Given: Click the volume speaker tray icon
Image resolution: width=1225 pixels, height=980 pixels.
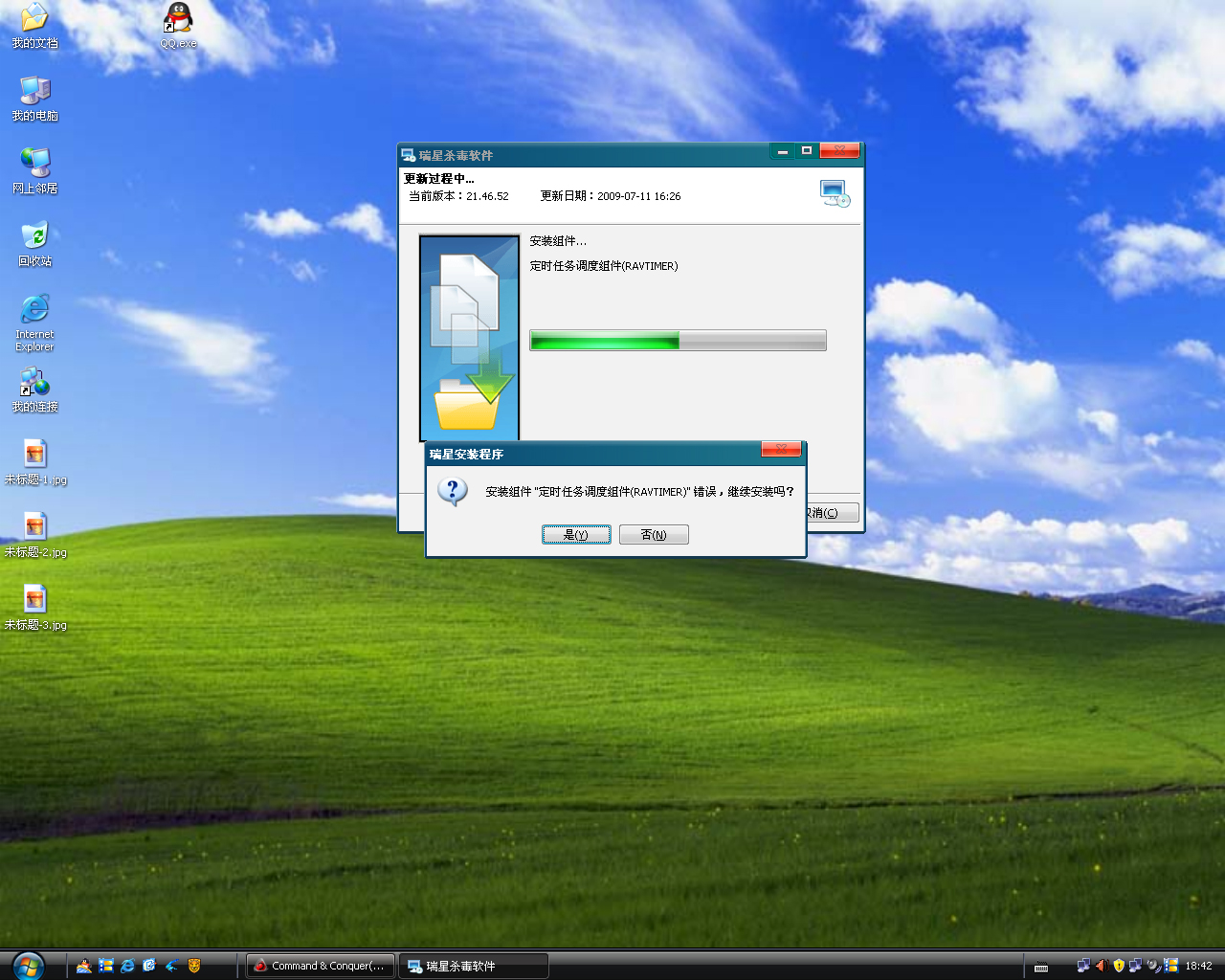Looking at the screenshot, I should pos(1101,966).
